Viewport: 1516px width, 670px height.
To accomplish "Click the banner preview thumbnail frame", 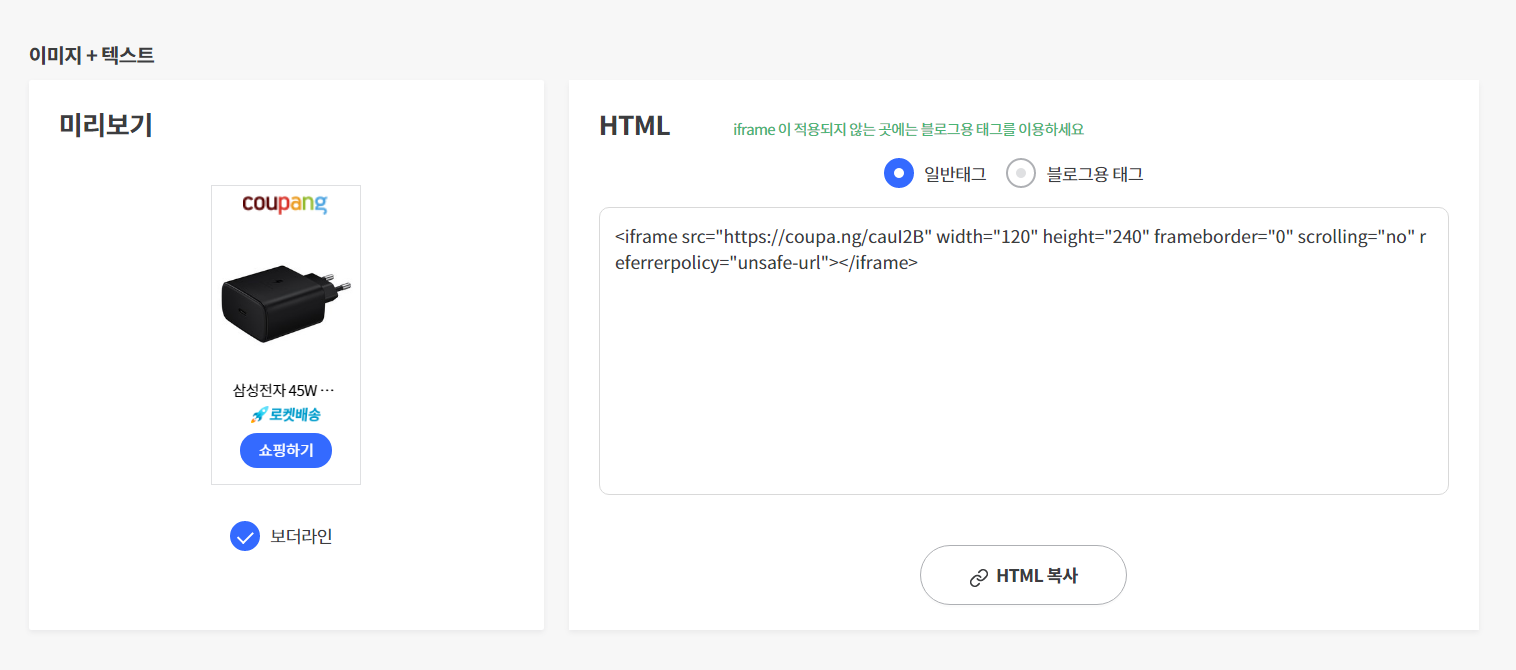I will coord(285,335).
